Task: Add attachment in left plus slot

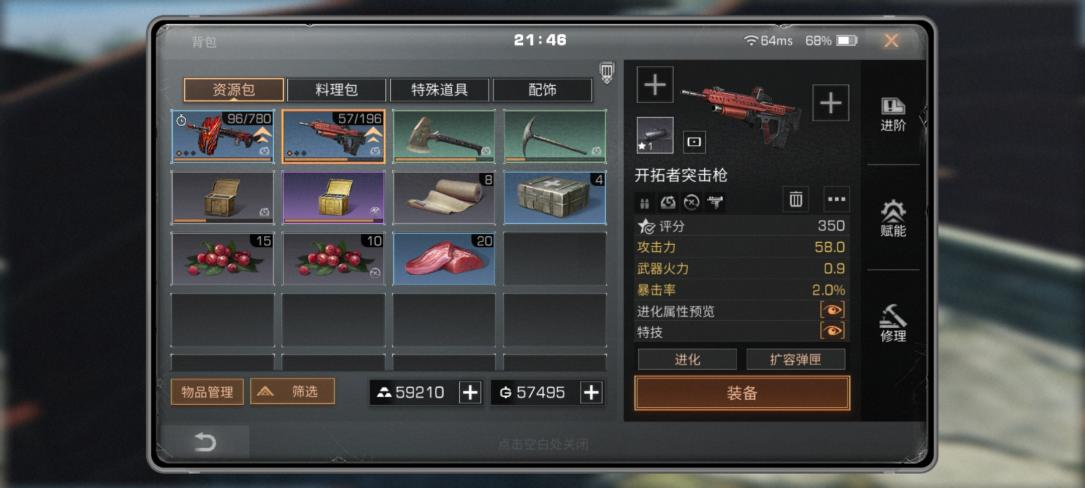Action: (655, 85)
